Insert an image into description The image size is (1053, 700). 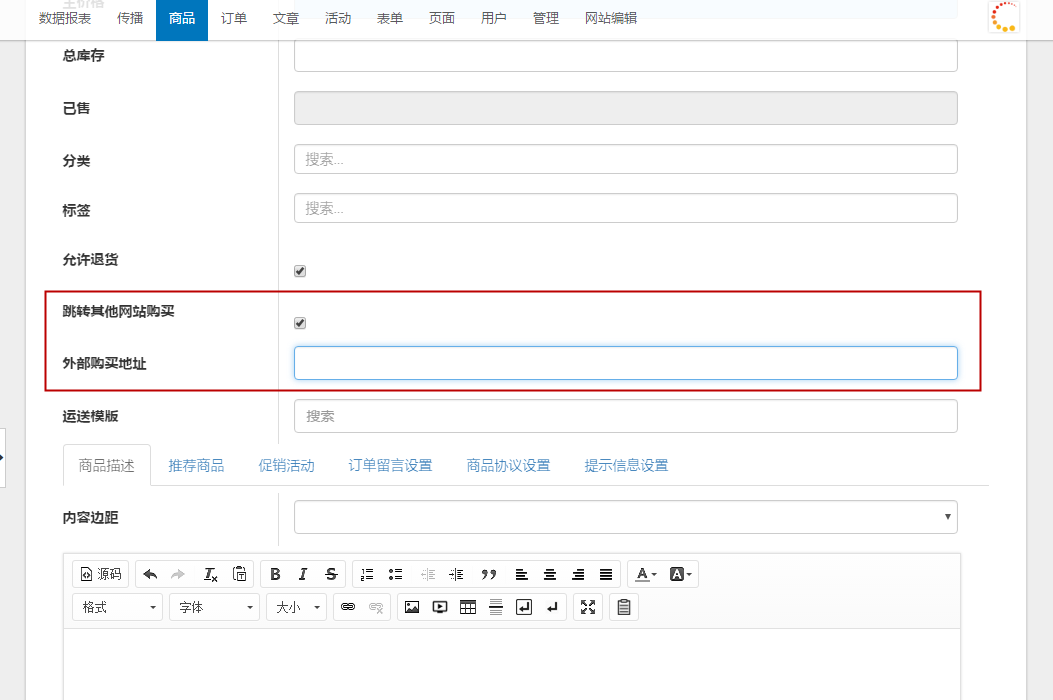[412, 607]
